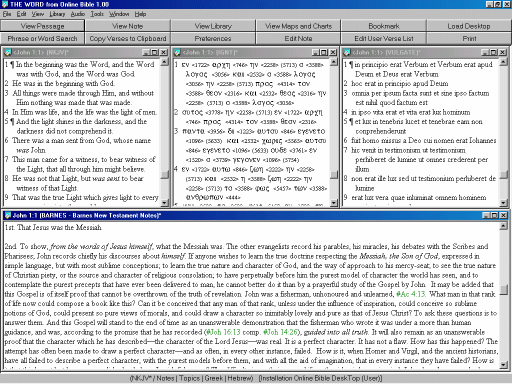Minimize the Vulgate passage window
This screenshot has height=384, width=512.
[486, 52]
